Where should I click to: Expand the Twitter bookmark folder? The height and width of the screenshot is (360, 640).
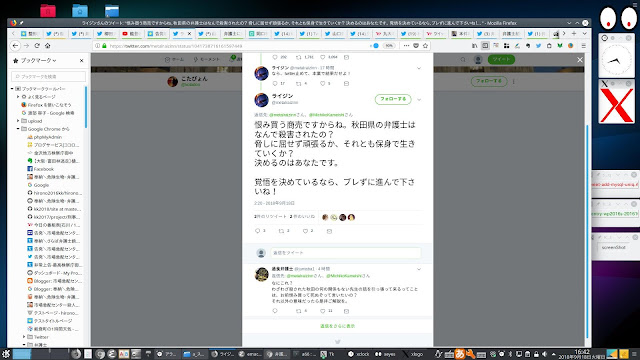pyautogui.click(x=24, y=337)
